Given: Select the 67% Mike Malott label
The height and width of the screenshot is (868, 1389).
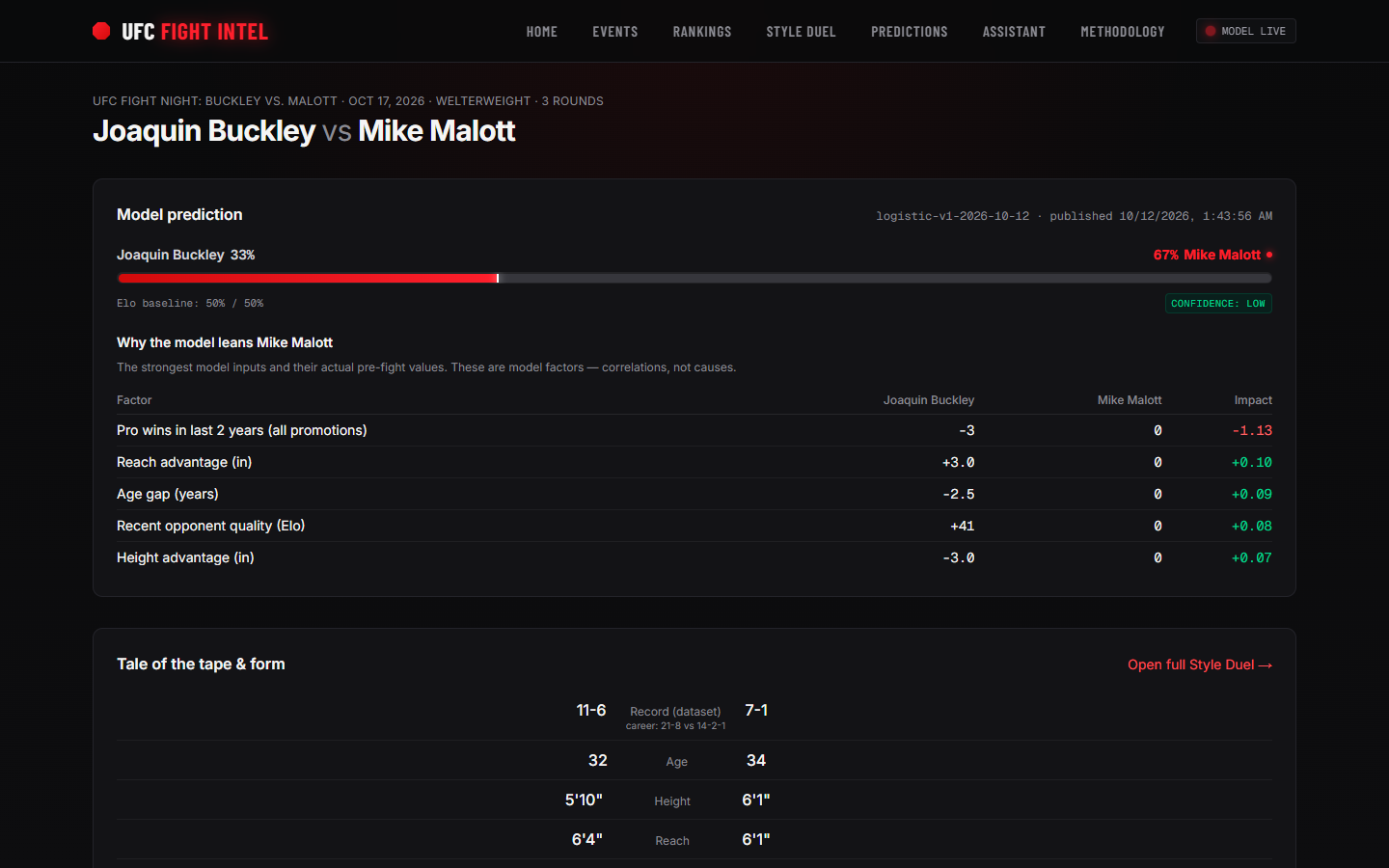Looking at the screenshot, I should click(1212, 255).
